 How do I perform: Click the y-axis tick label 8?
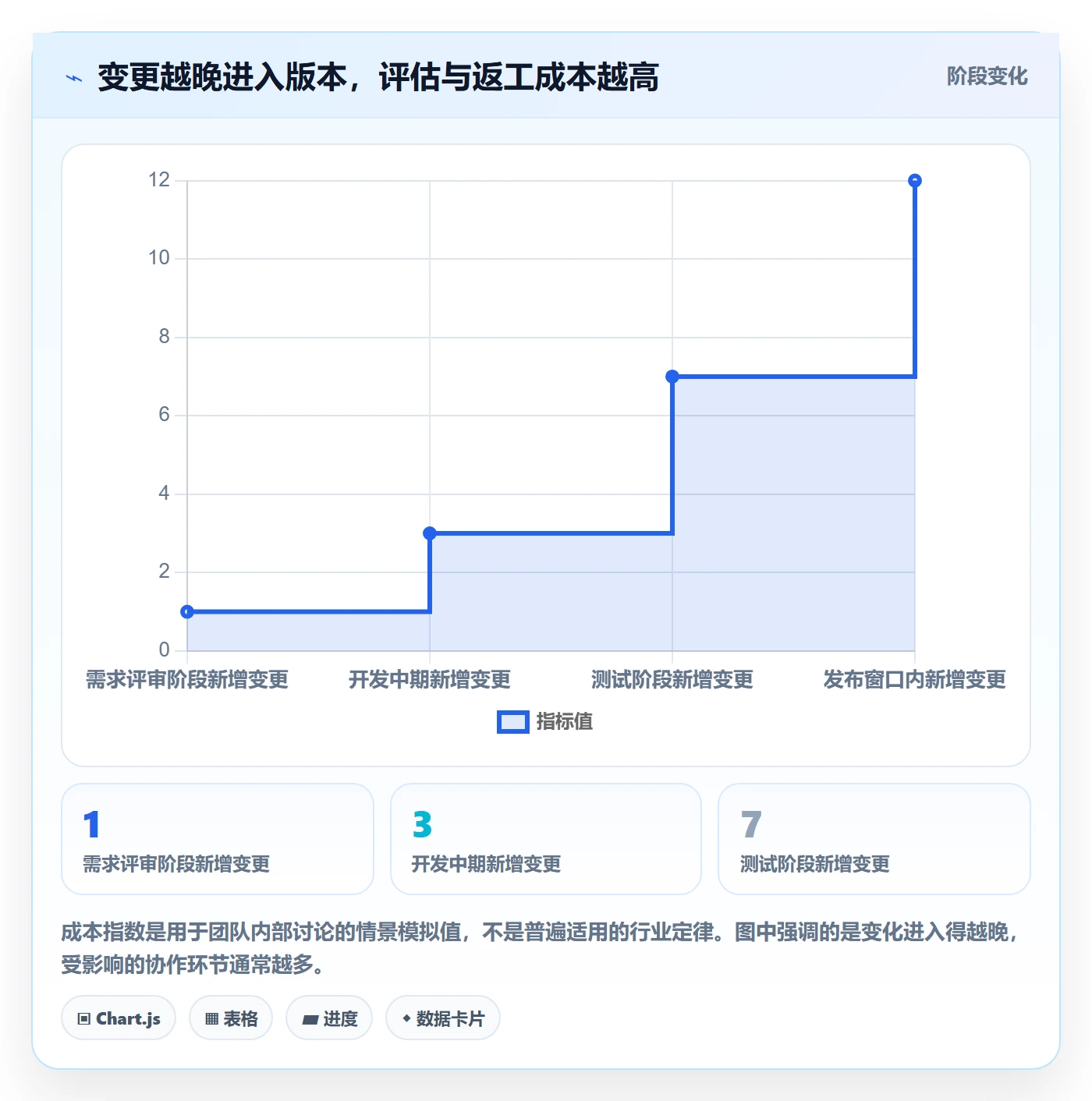point(164,337)
